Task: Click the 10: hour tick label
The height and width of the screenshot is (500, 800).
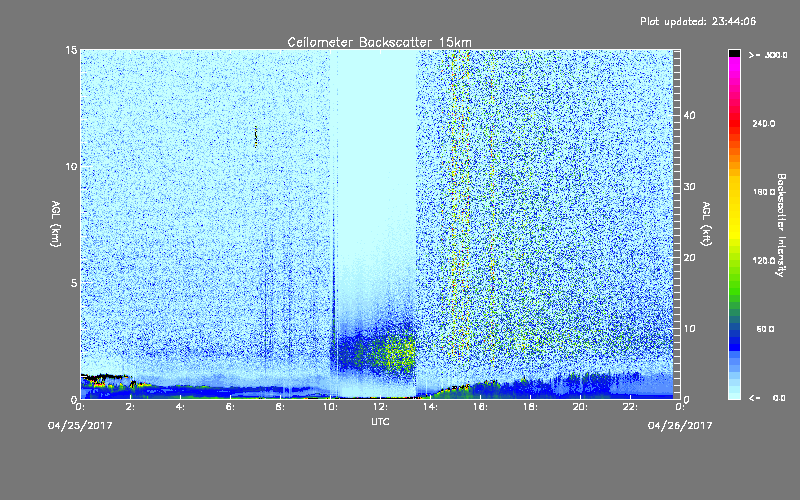Action: (x=330, y=407)
